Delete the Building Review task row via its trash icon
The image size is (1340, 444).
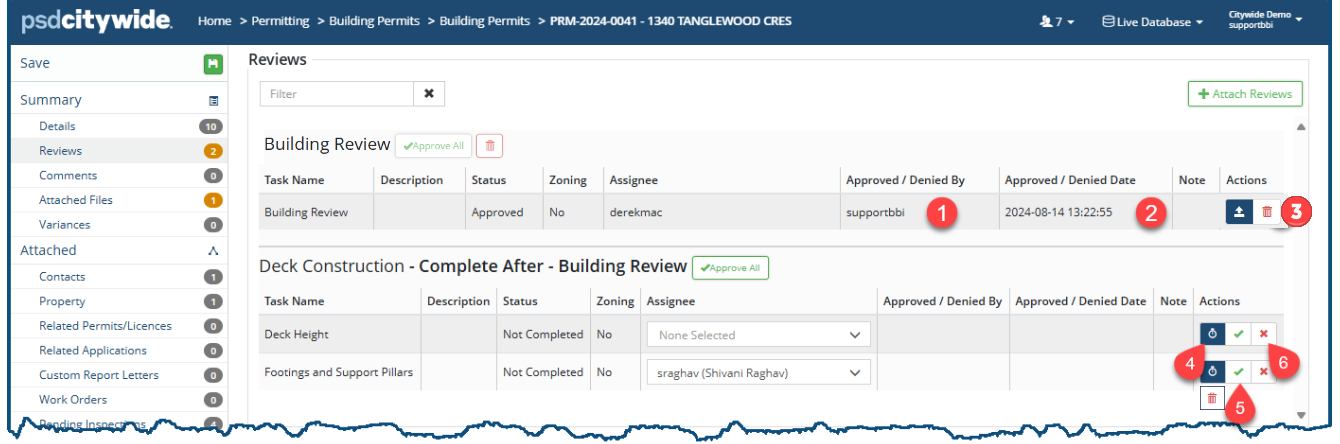[1266, 212]
